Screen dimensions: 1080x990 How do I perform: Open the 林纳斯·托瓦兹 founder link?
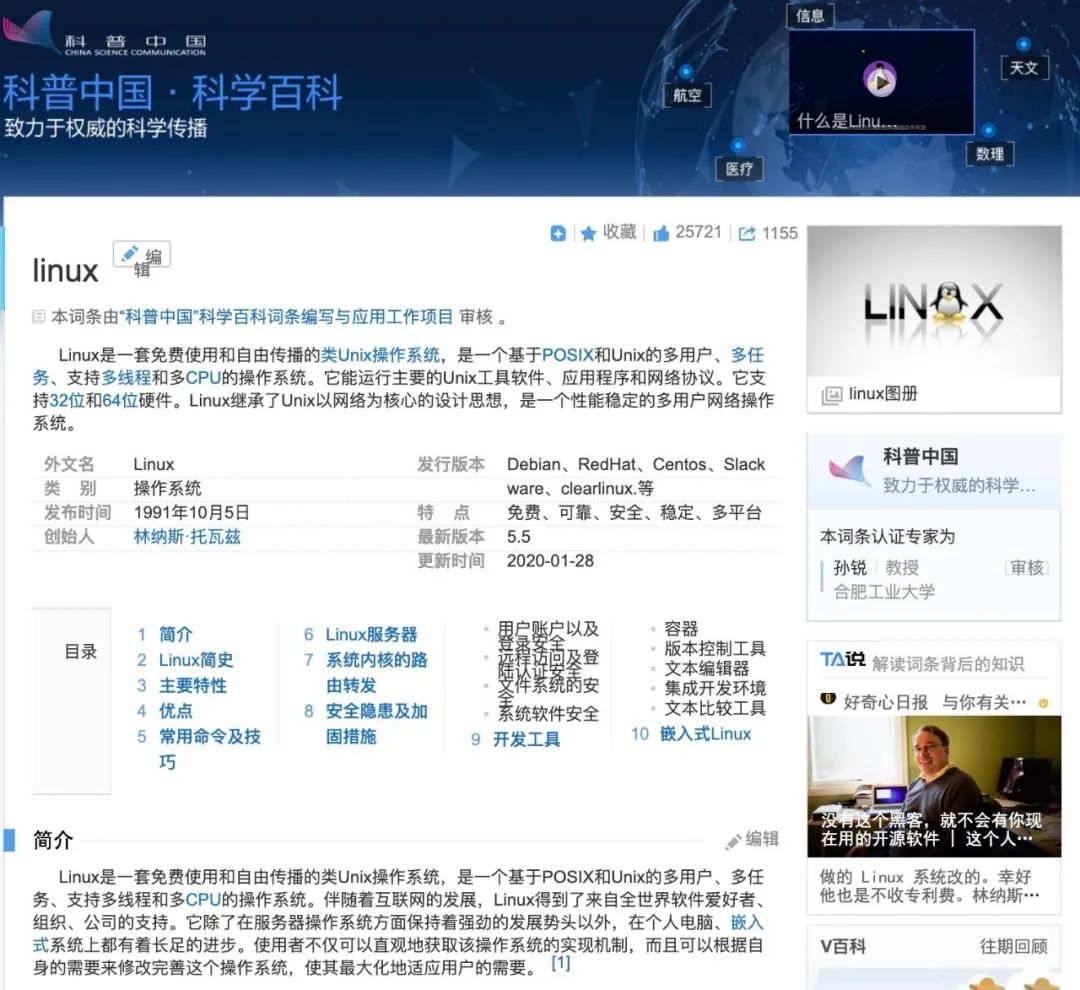click(x=187, y=537)
